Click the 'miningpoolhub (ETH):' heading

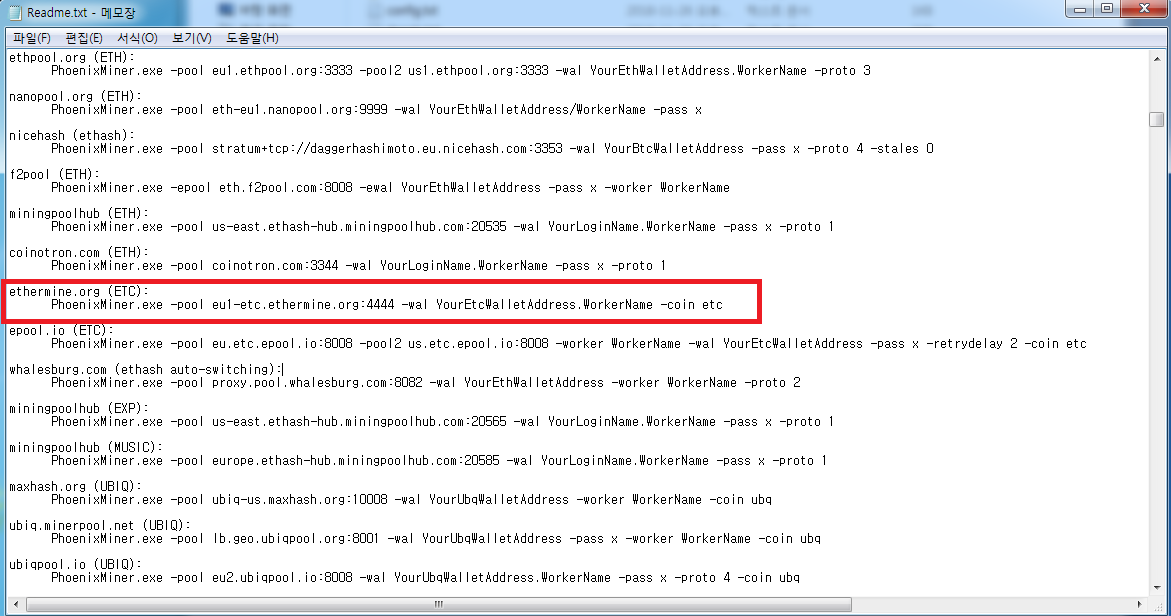point(79,214)
